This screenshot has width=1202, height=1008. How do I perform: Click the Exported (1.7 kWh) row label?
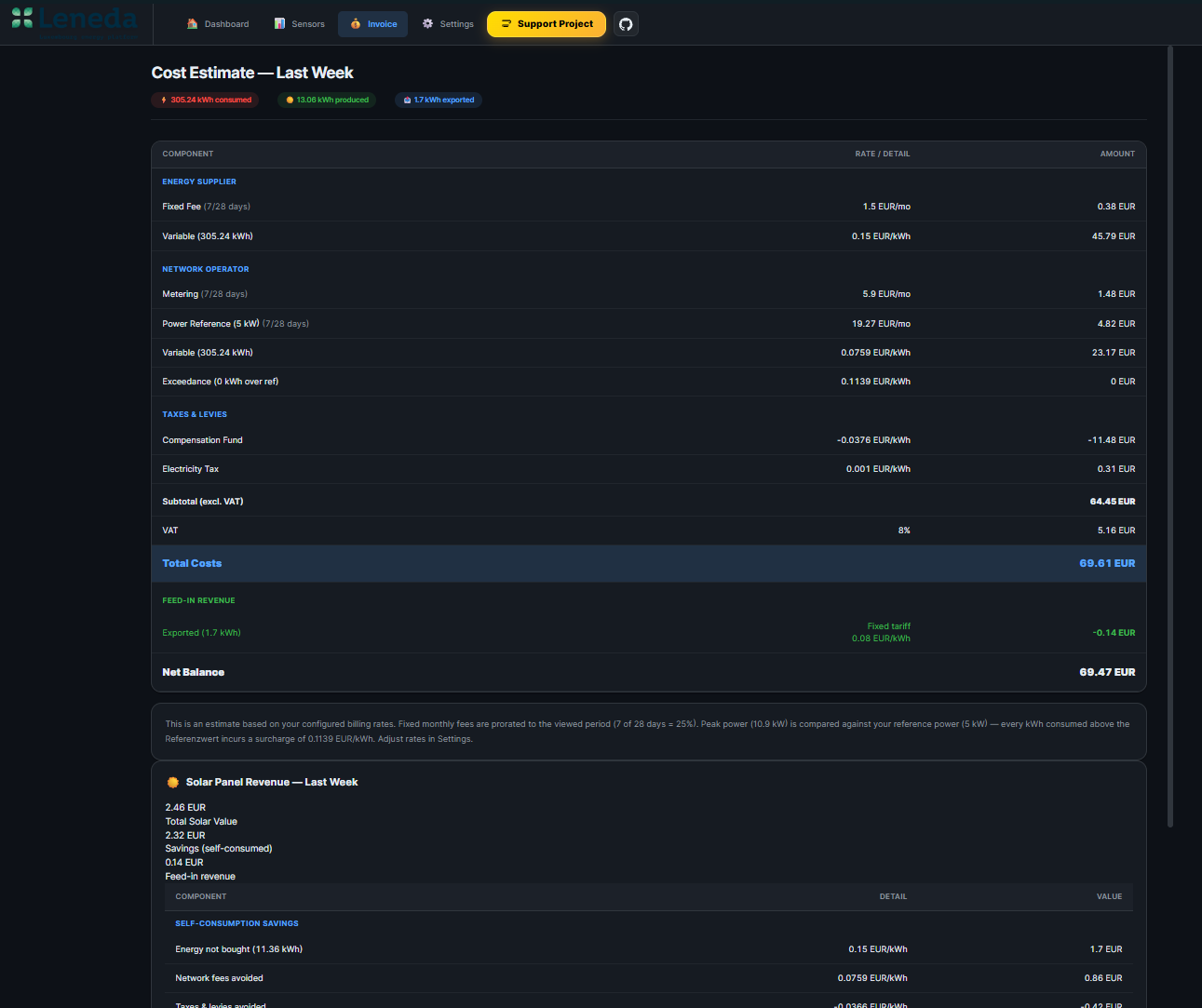click(201, 633)
